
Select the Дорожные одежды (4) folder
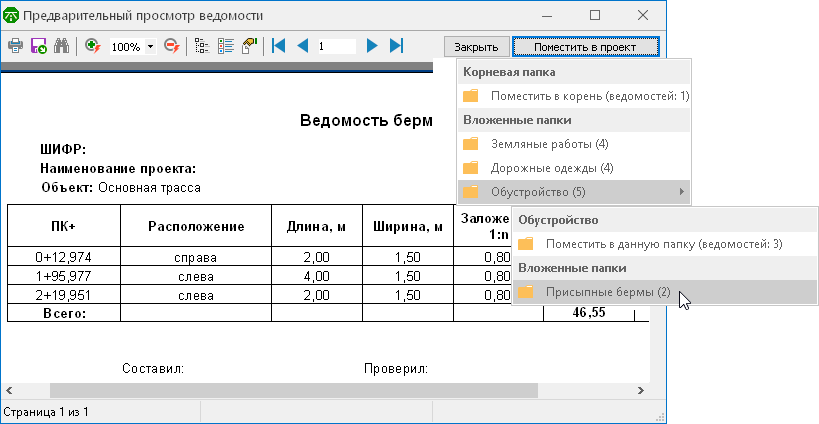click(x=574, y=168)
